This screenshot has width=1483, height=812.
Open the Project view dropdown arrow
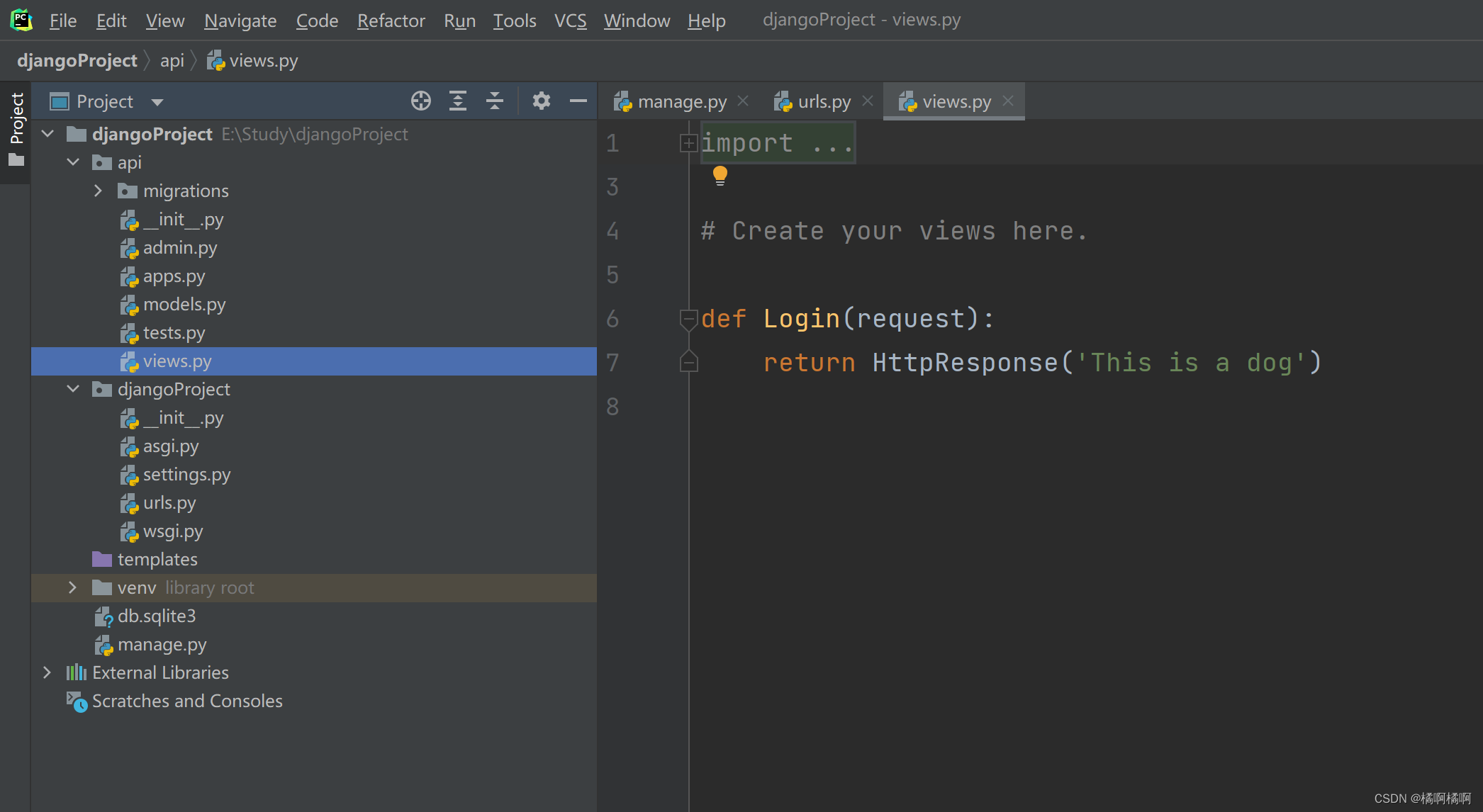pos(157,102)
